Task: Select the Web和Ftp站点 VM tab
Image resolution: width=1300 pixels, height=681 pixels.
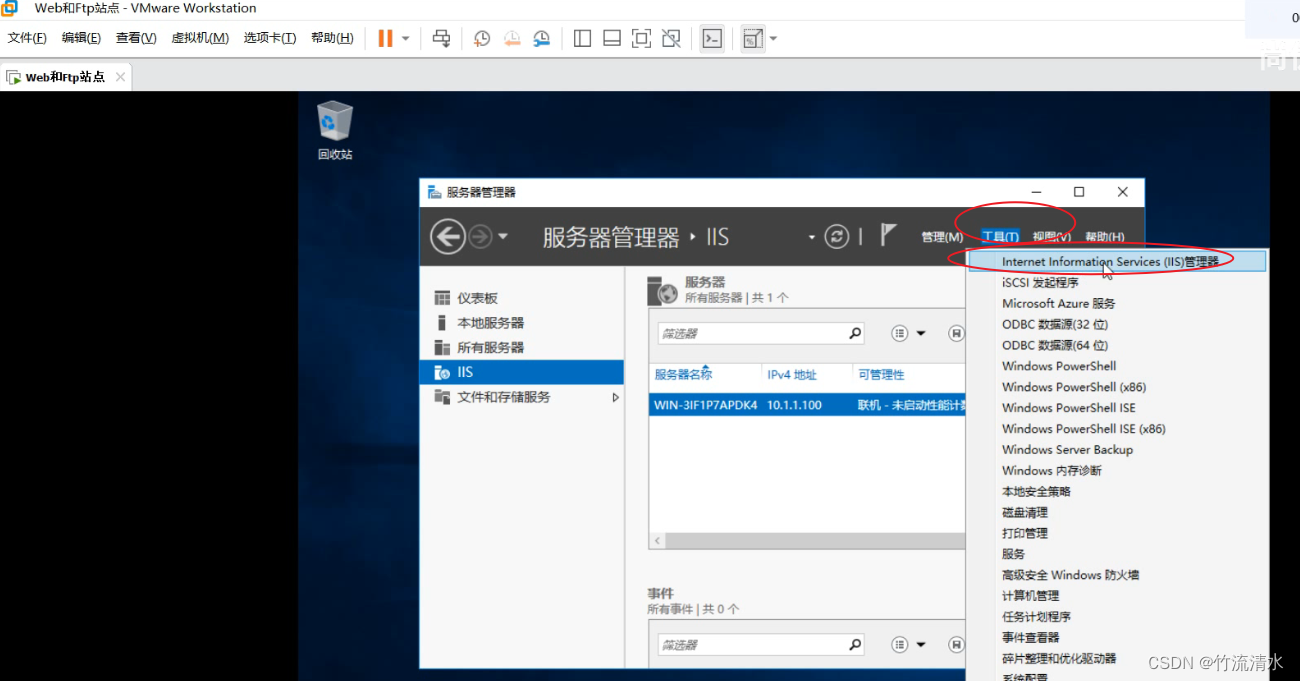Action: pos(65,77)
